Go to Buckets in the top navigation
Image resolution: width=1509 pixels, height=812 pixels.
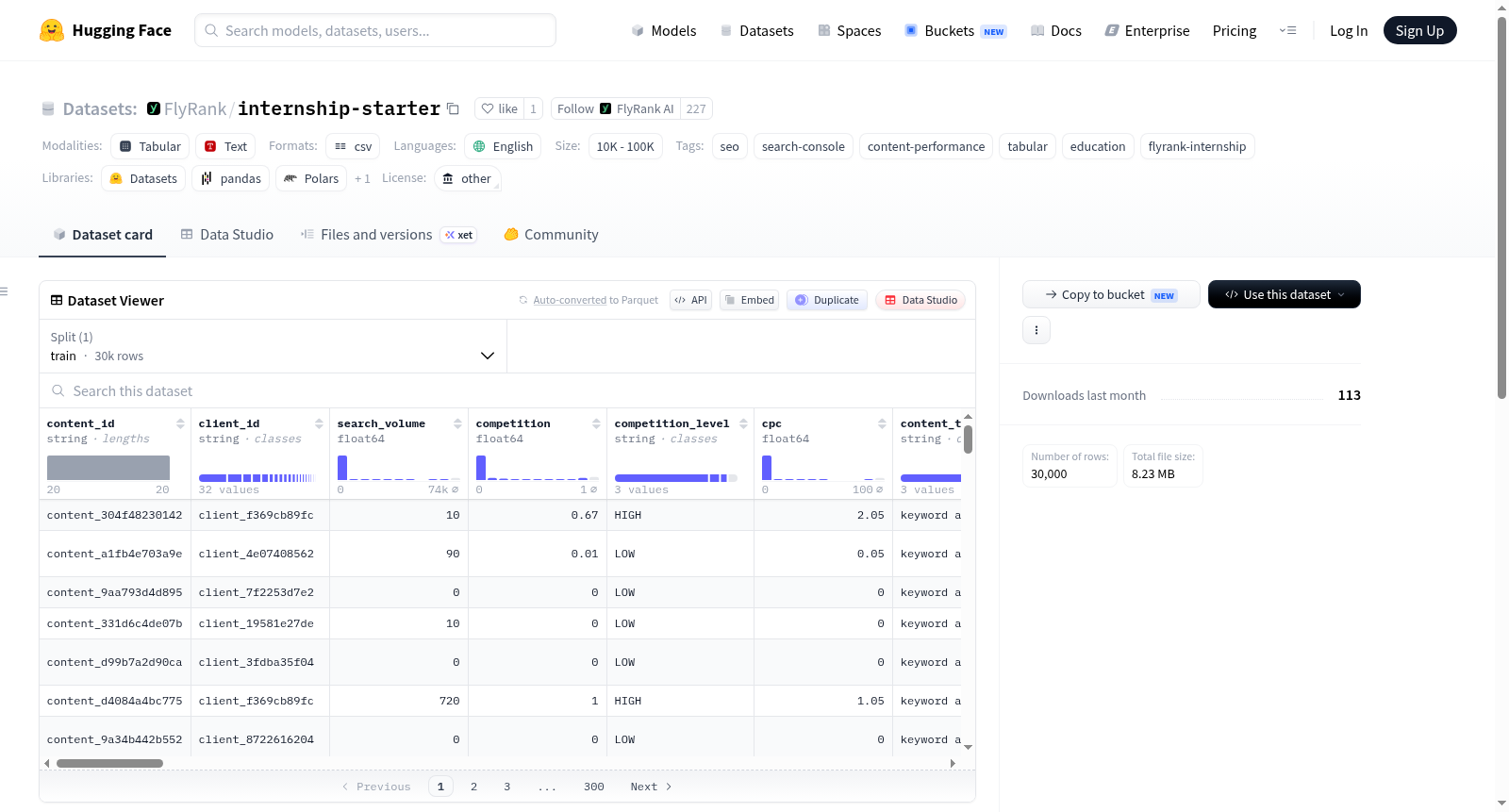coord(955,30)
